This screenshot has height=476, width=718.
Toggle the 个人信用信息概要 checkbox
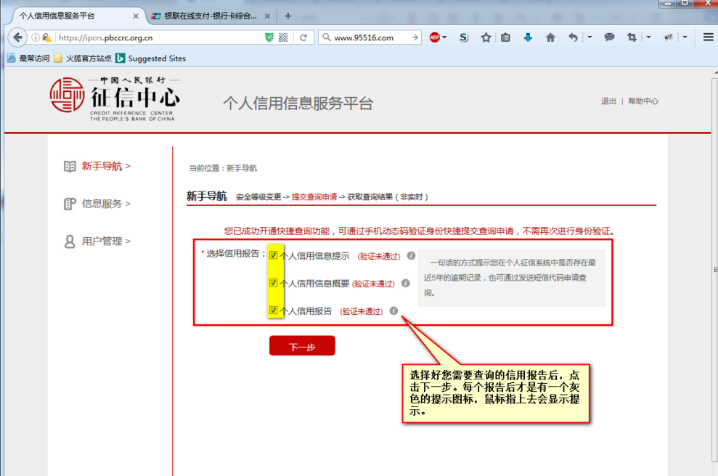pos(273,283)
